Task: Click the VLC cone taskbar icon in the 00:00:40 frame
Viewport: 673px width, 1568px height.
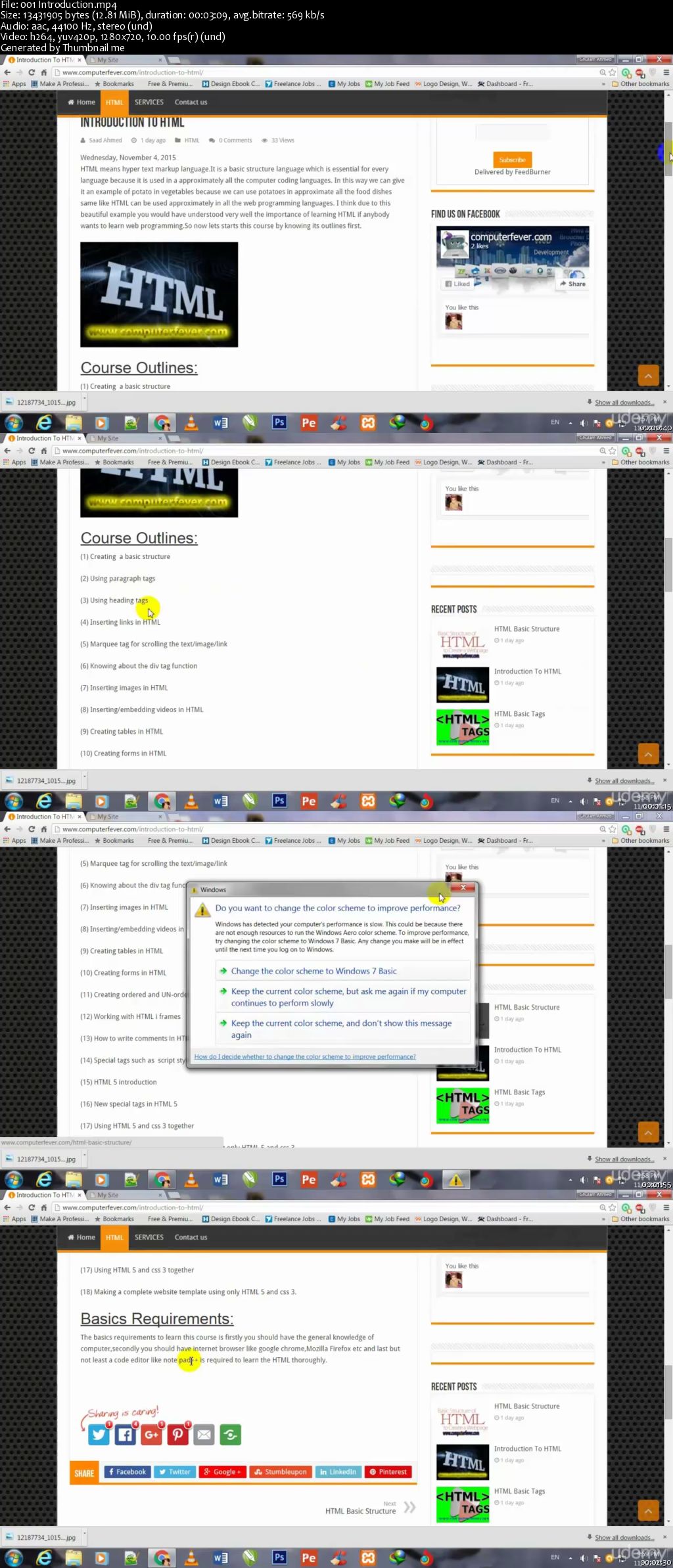Action: point(191,422)
